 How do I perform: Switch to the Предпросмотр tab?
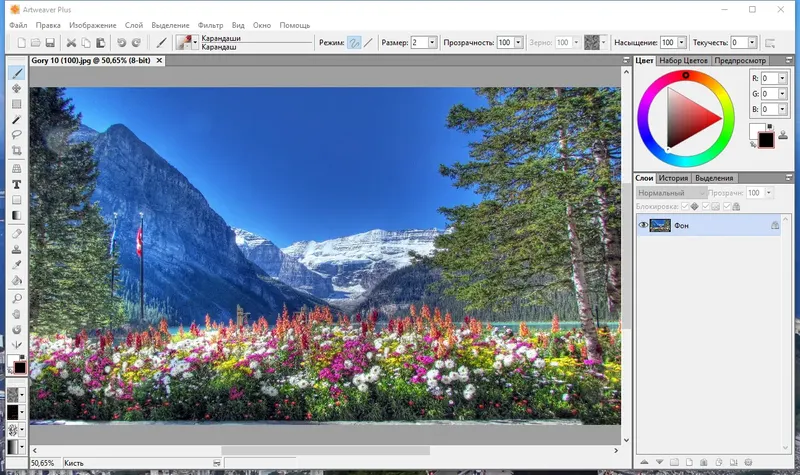[740, 60]
